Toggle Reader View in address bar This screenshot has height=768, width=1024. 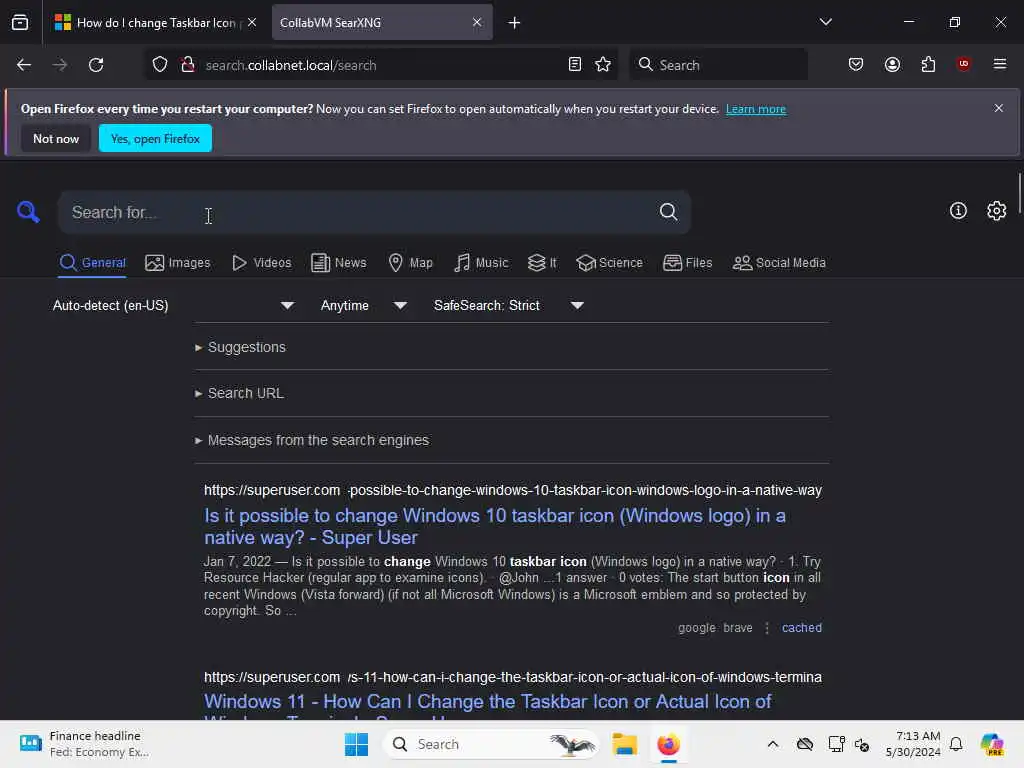(x=575, y=65)
